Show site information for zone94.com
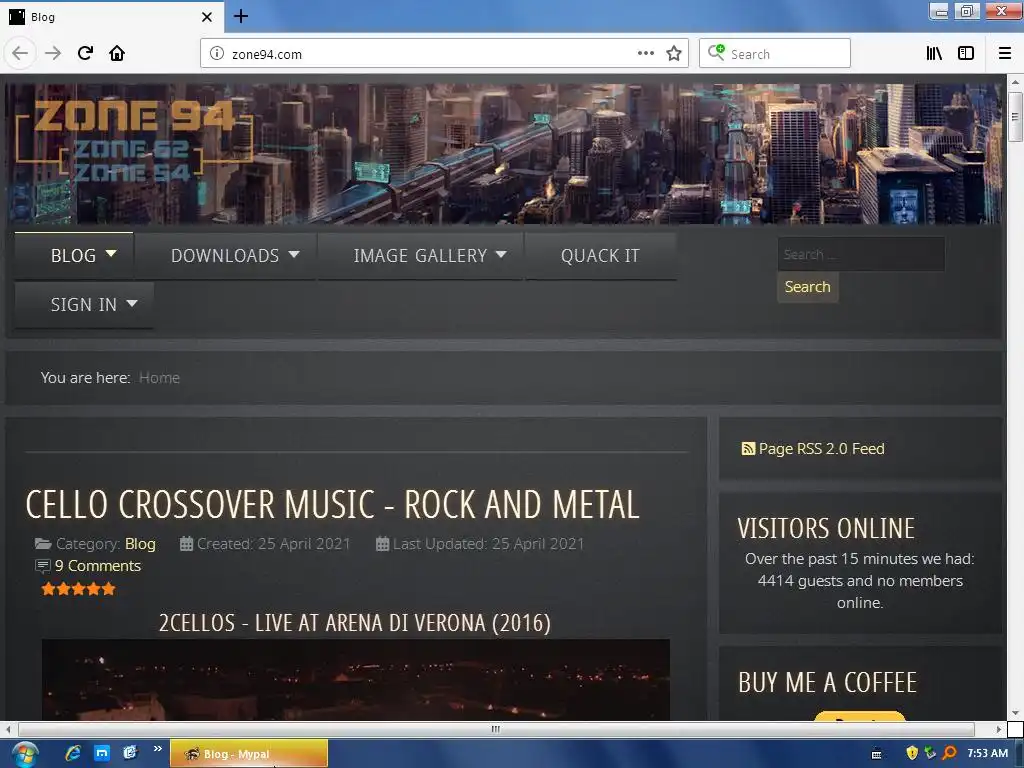 coord(217,54)
